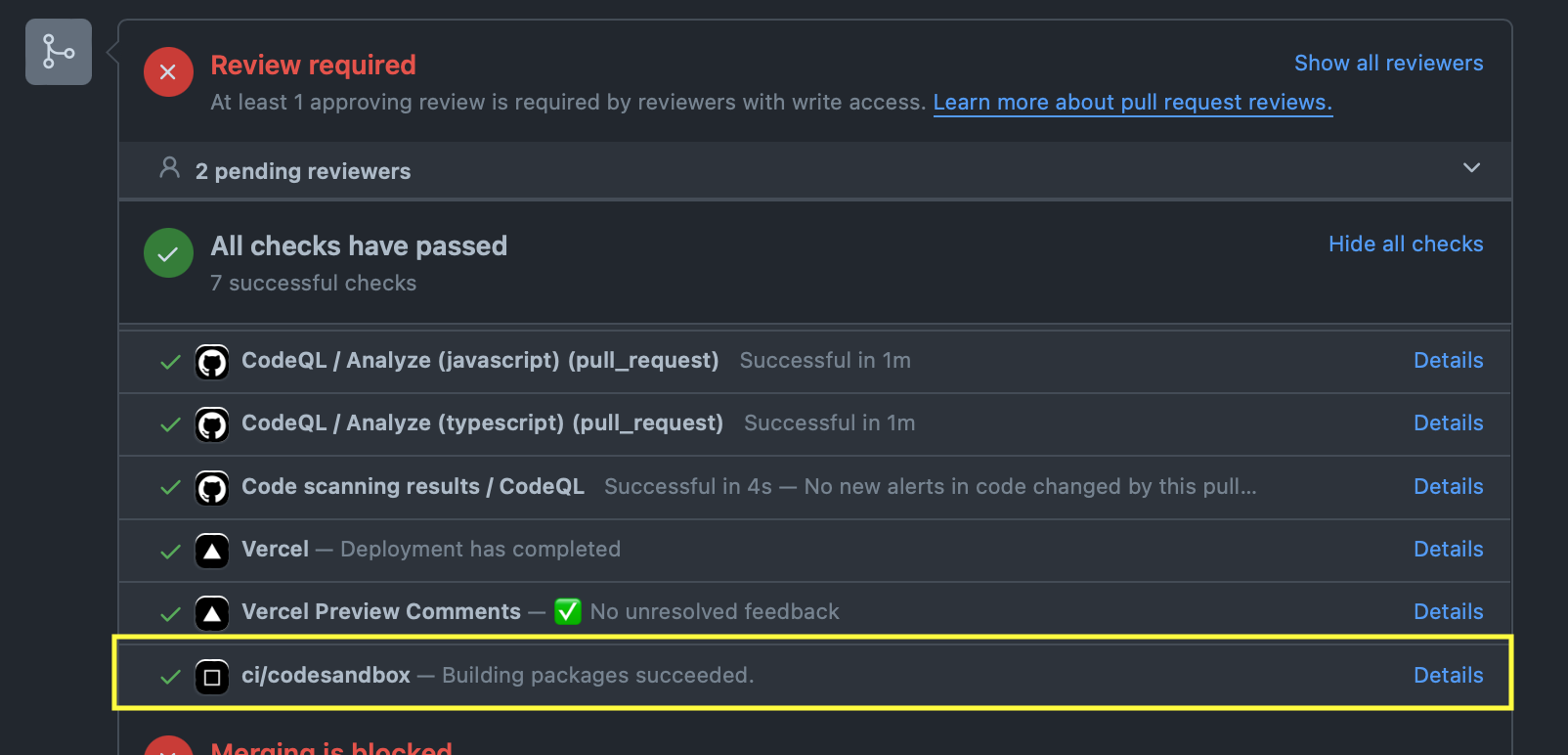Viewport: 1568px width, 755px height.
Task: View Details of Code scanning results check
Action: [1448, 486]
